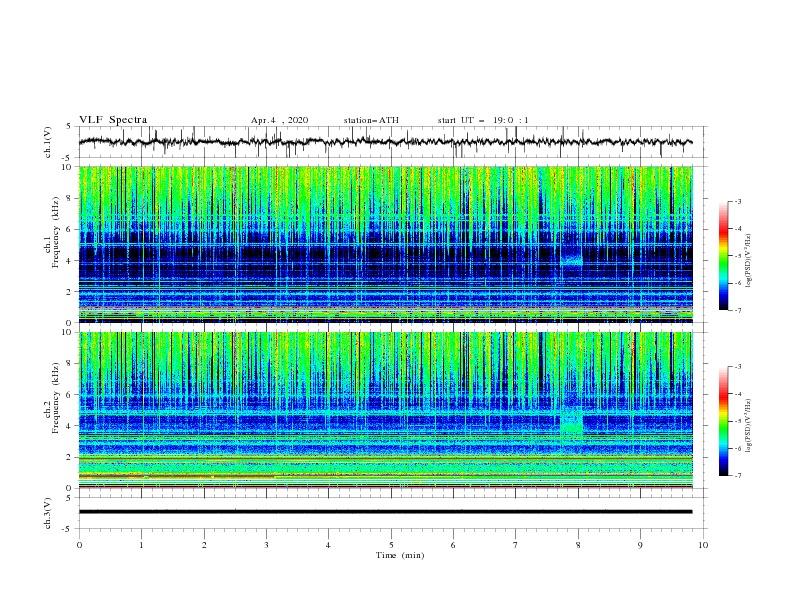Image resolution: width=792 pixels, height=612 pixels.
Task: Select the "start UT = 19:0 :1" text
Action: (483, 120)
